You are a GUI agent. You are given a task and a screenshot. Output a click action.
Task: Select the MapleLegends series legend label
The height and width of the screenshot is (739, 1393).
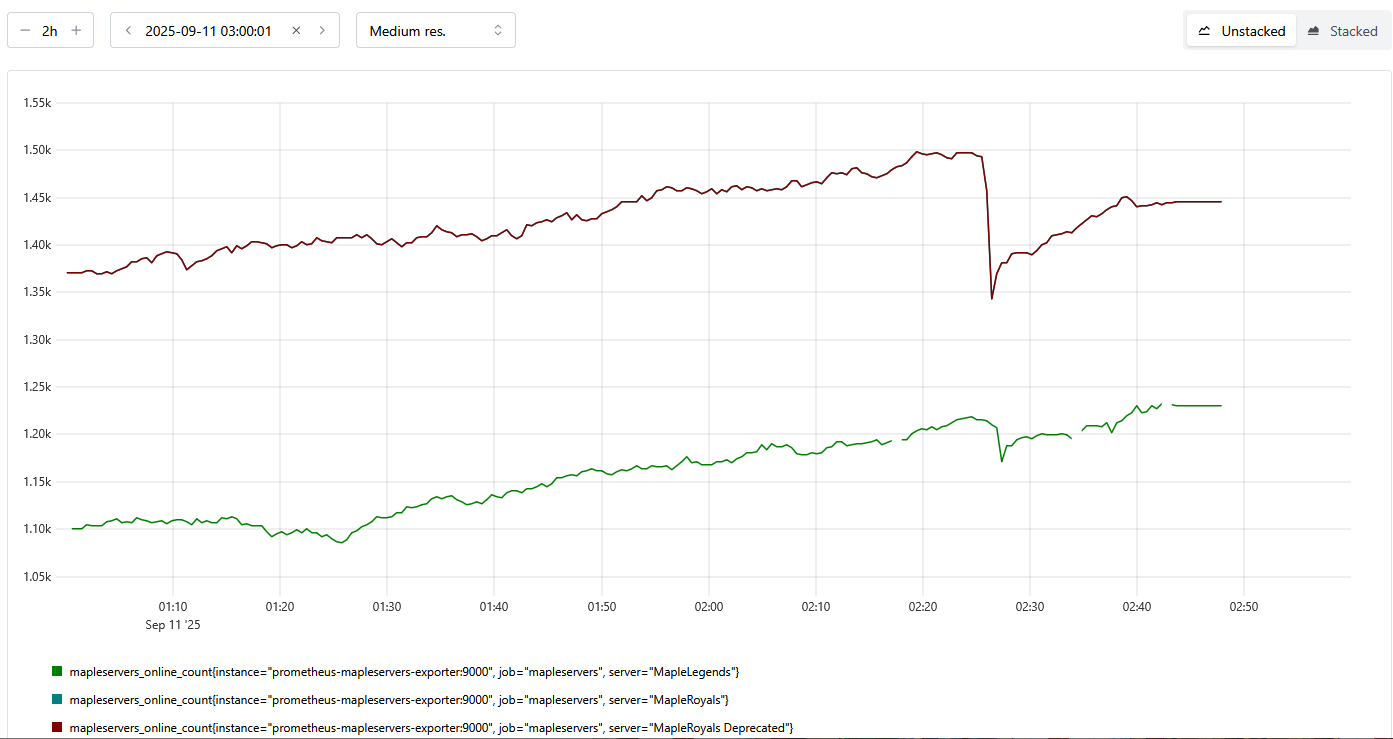[404, 672]
